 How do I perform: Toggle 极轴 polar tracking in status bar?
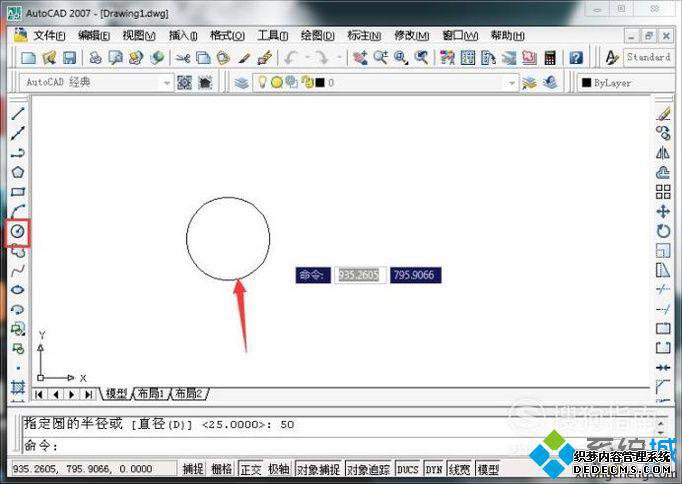click(x=278, y=469)
